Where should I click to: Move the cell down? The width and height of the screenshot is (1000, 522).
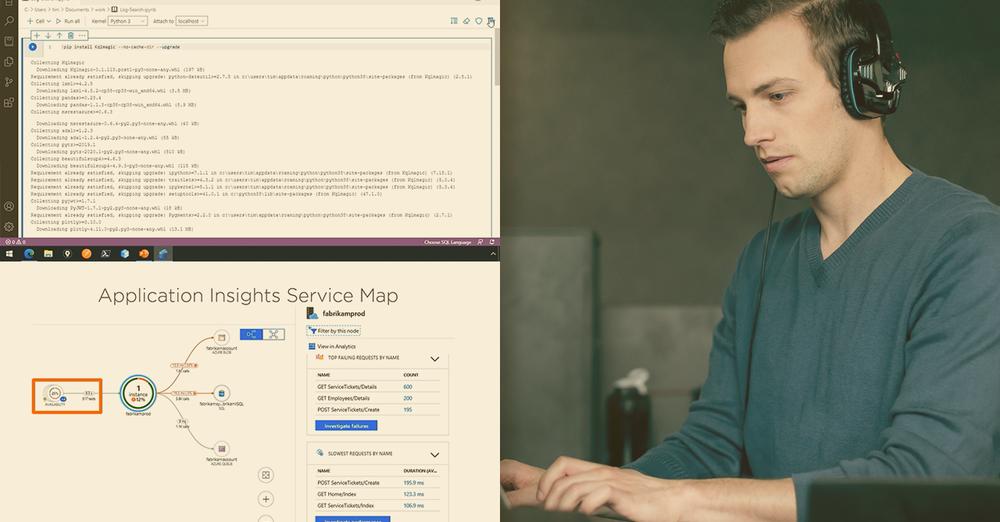coord(48,36)
